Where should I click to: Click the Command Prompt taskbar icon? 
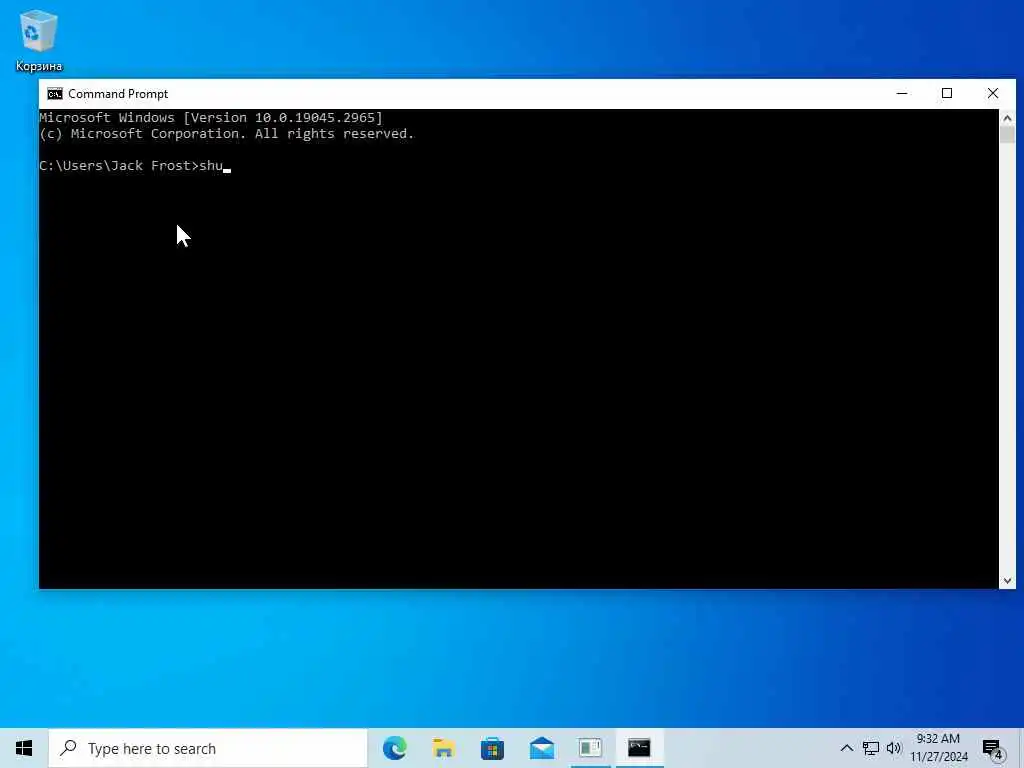[x=639, y=748]
